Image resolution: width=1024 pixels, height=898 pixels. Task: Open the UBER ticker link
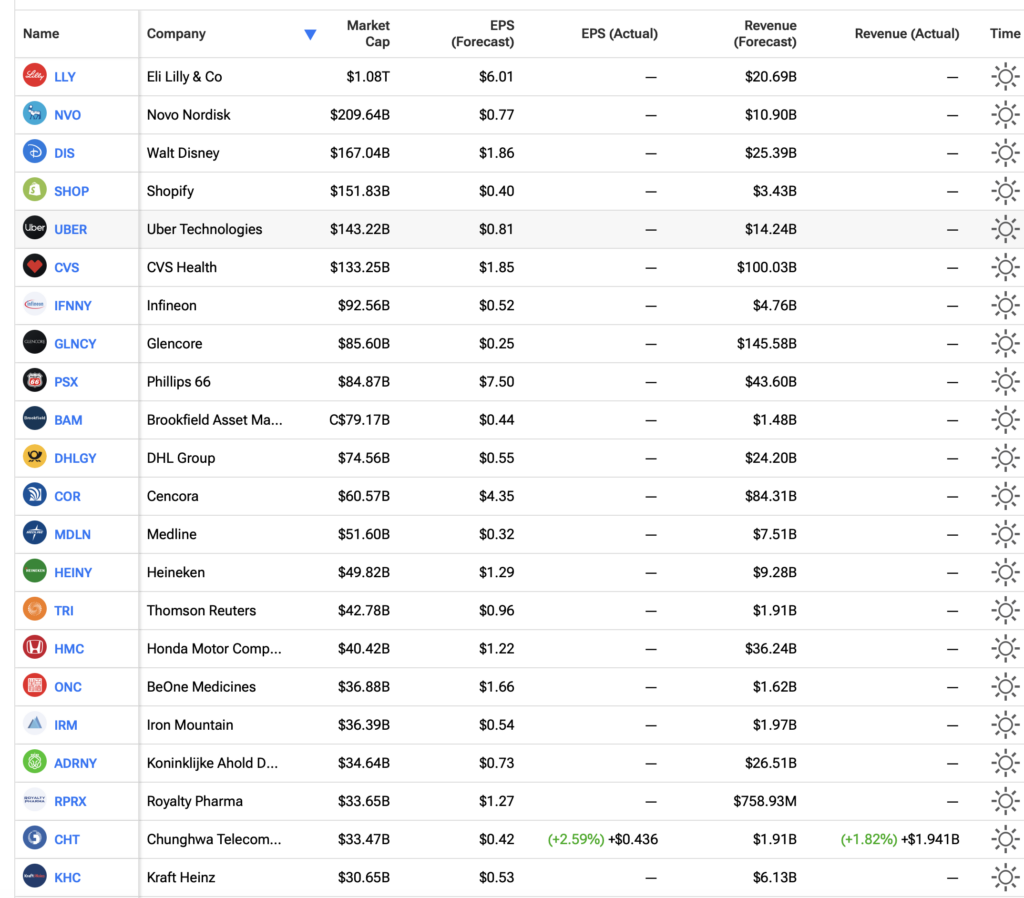click(x=71, y=229)
